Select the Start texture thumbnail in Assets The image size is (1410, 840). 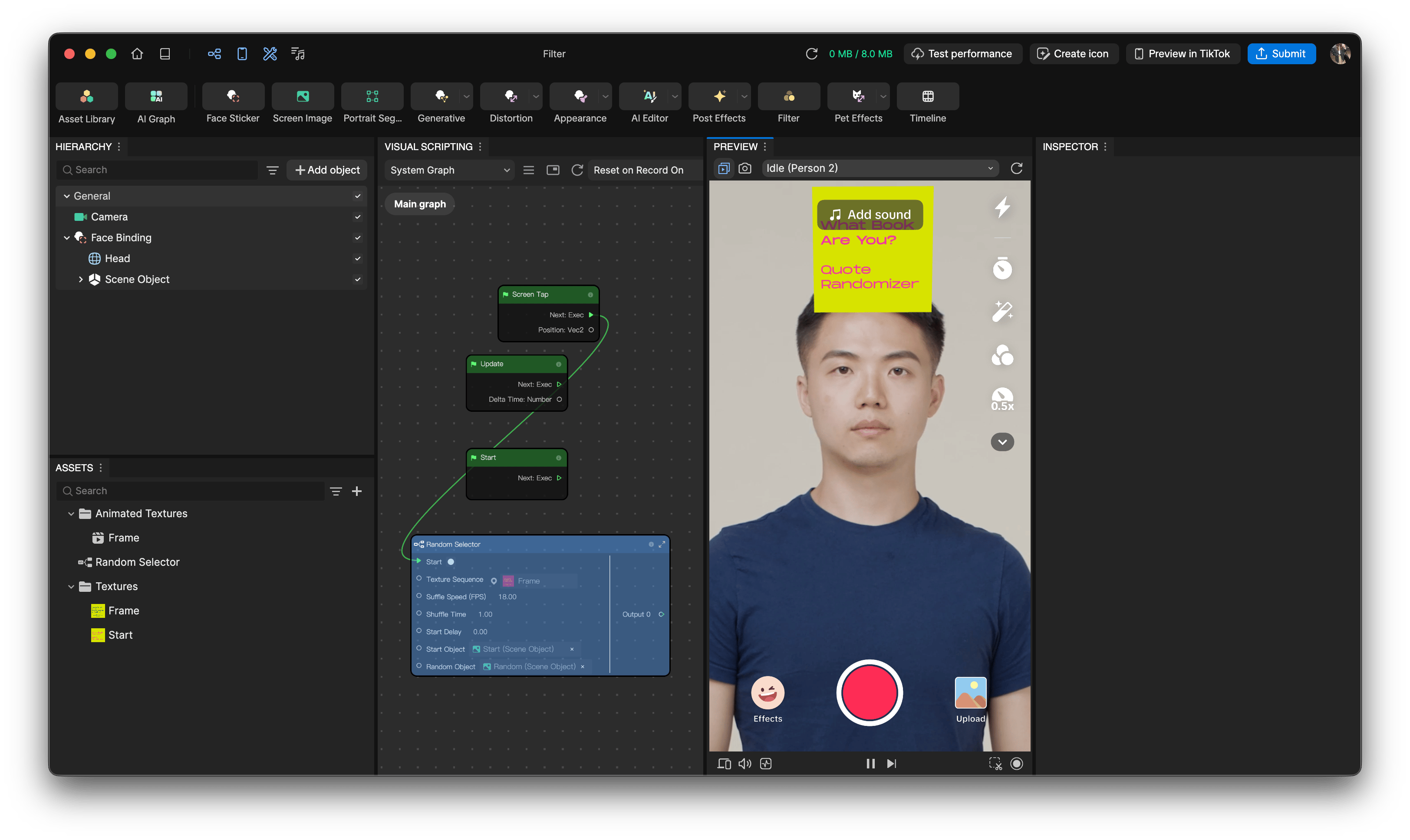coord(97,635)
